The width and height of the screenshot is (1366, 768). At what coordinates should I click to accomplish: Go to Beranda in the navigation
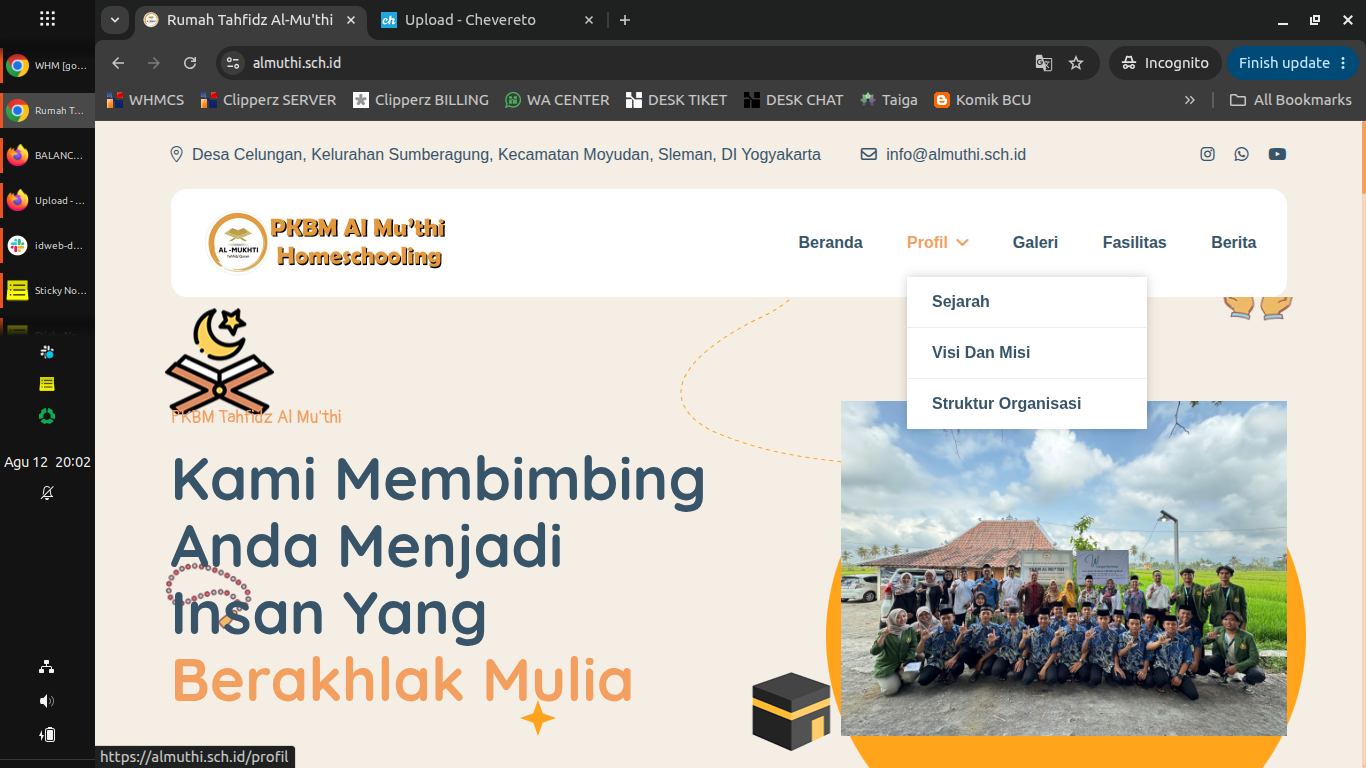[830, 242]
